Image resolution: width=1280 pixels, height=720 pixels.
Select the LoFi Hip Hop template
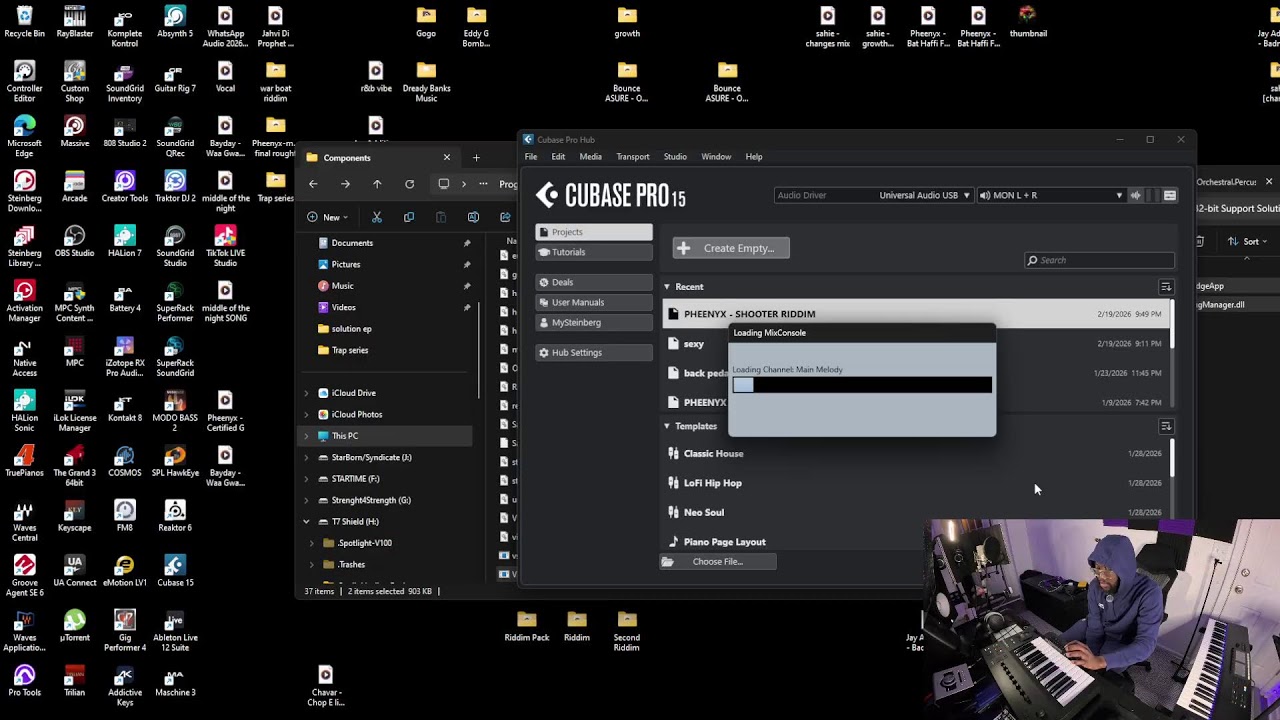(x=915, y=483)
